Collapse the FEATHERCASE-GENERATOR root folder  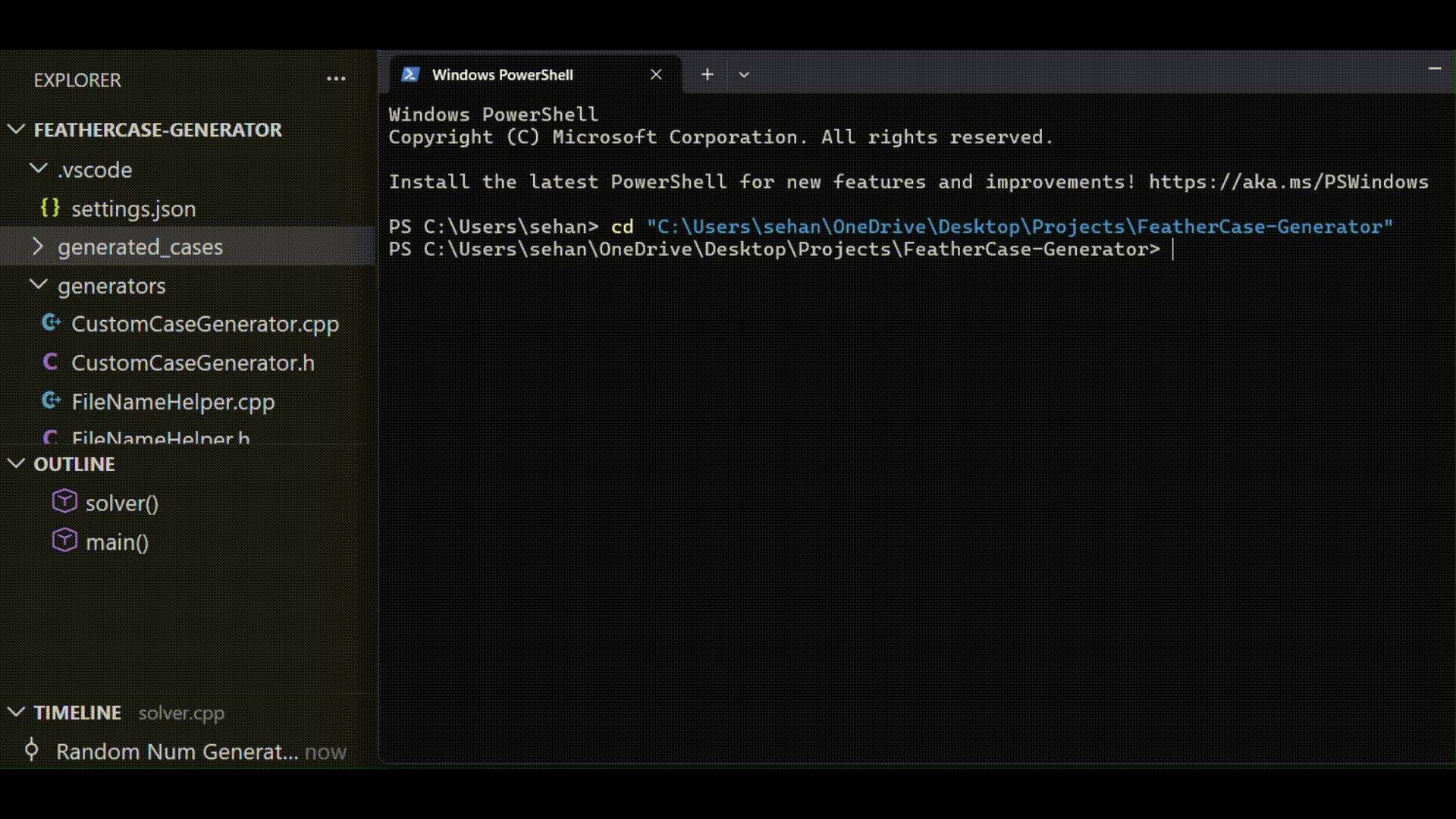coord(16,130)
